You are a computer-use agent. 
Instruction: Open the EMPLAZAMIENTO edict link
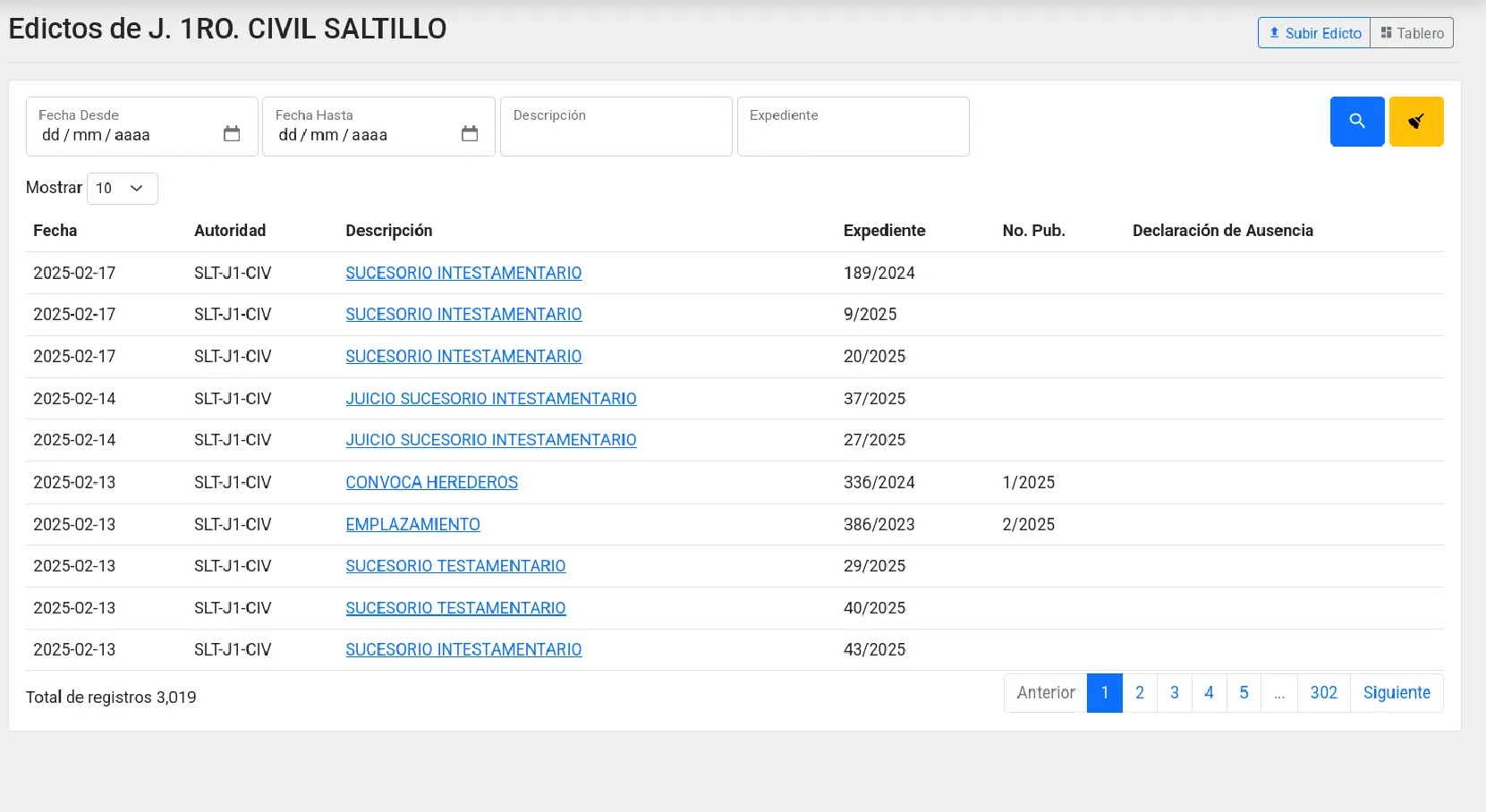click(x=412, y=525)
